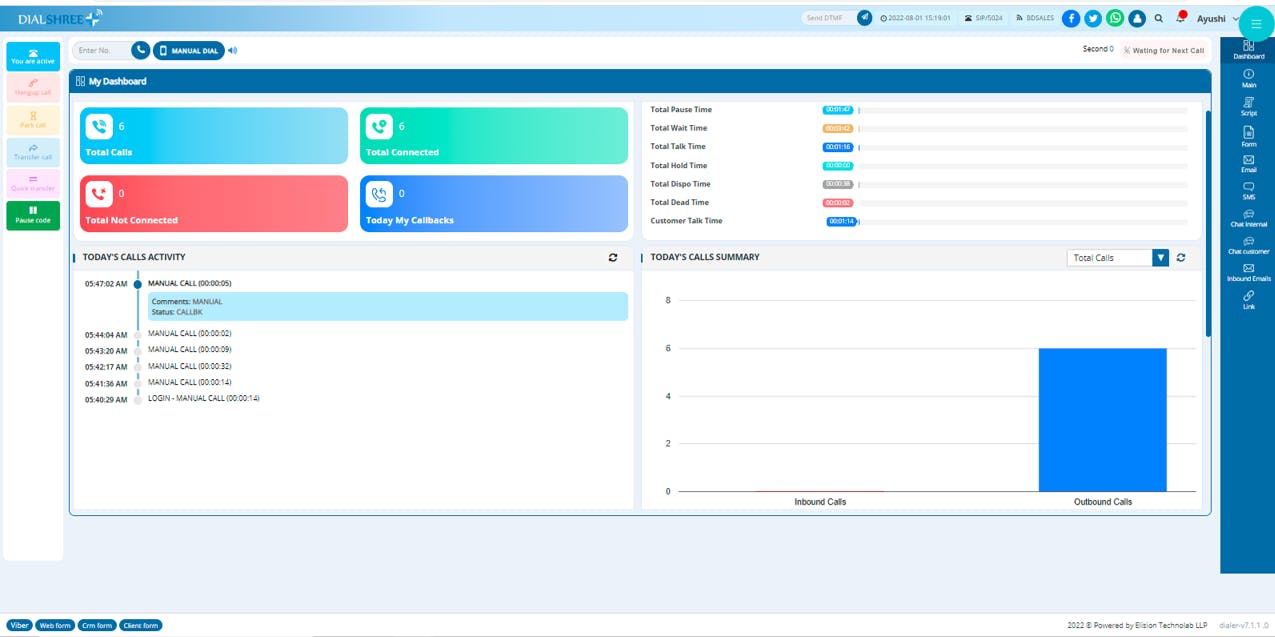Open the WhatsApp icon in header
1275x637 pixels.
[x=1115, y=18]
